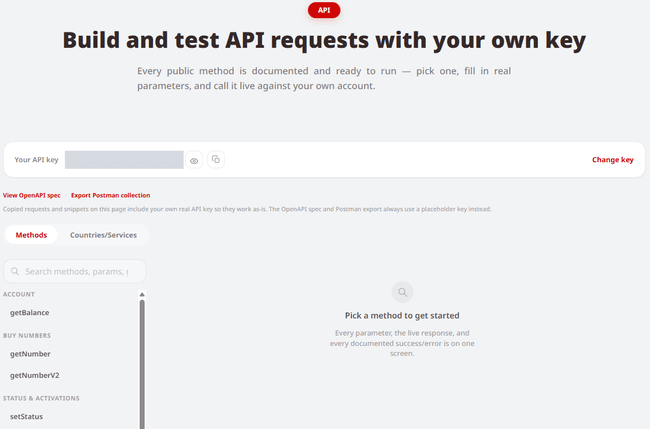Click the red API badge
This screenshot has width=650, height=429.
pyautogui.click(x=324, y=10)
